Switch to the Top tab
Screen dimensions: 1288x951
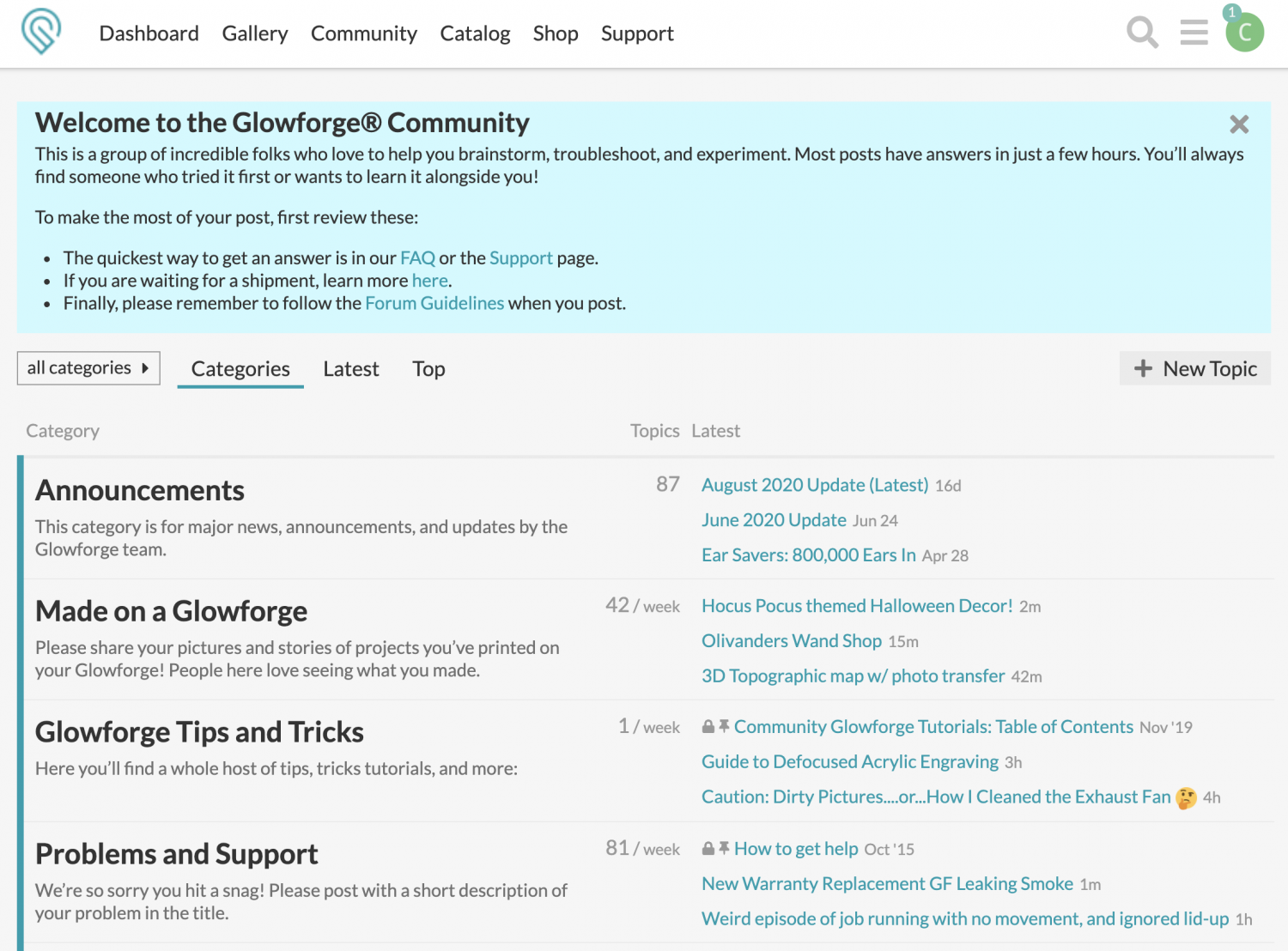(x=428, y=369)
